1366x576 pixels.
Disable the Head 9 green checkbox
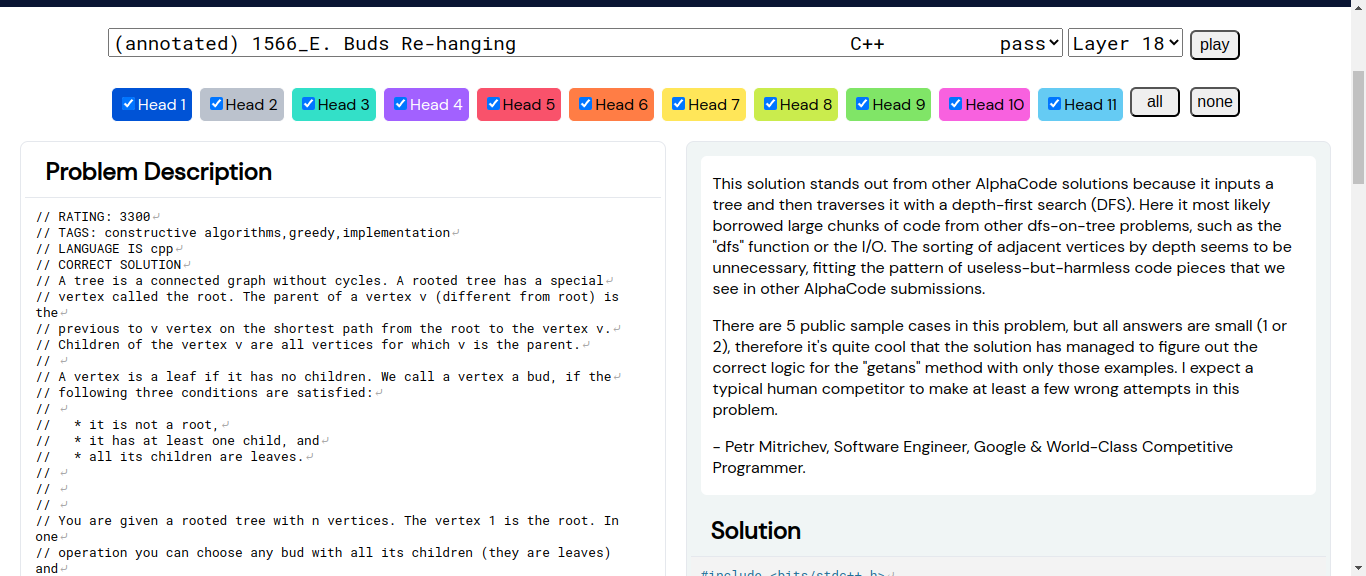click(x=862, y=104)
